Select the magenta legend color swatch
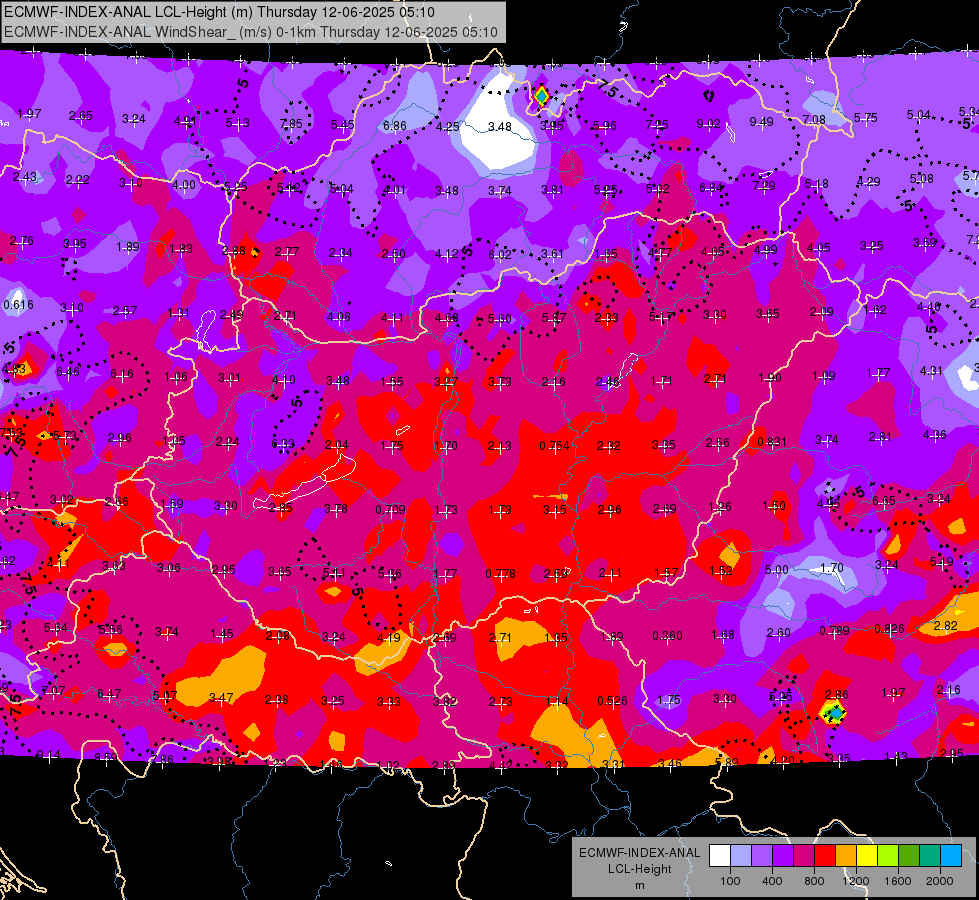 tap(804, 856)
